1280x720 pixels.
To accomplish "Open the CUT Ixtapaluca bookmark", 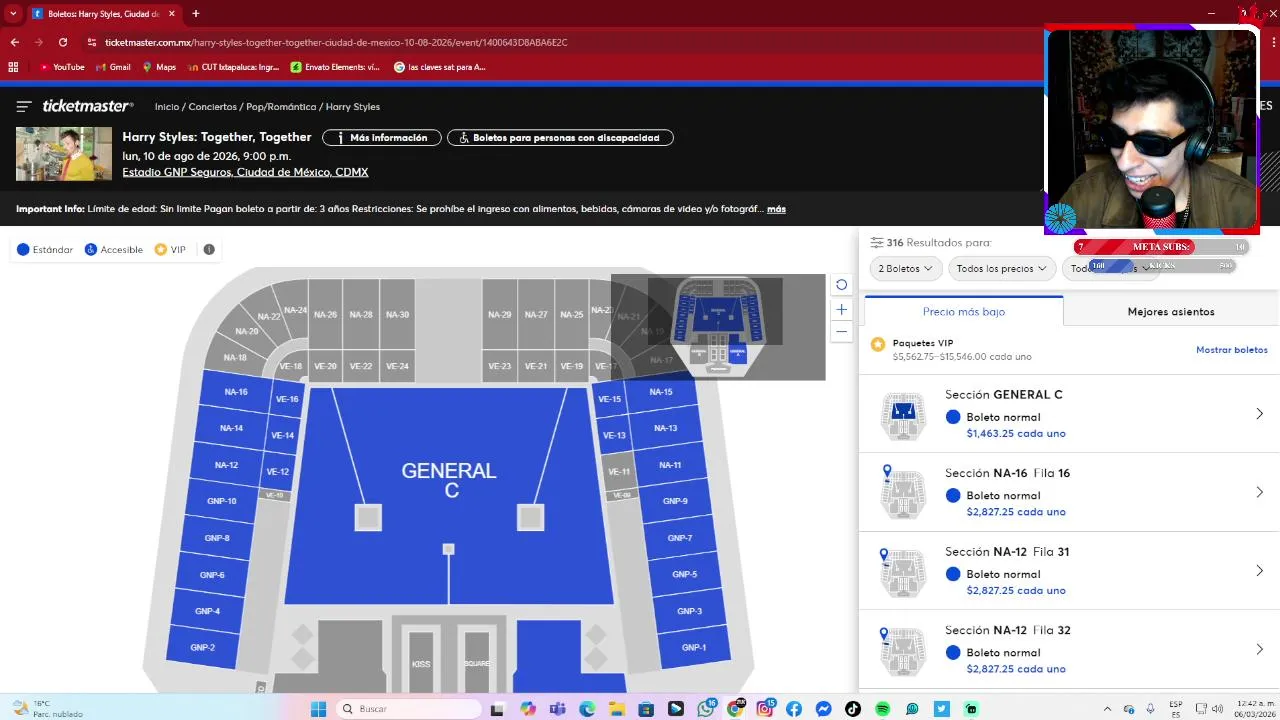I will click(x=233, y=67).
